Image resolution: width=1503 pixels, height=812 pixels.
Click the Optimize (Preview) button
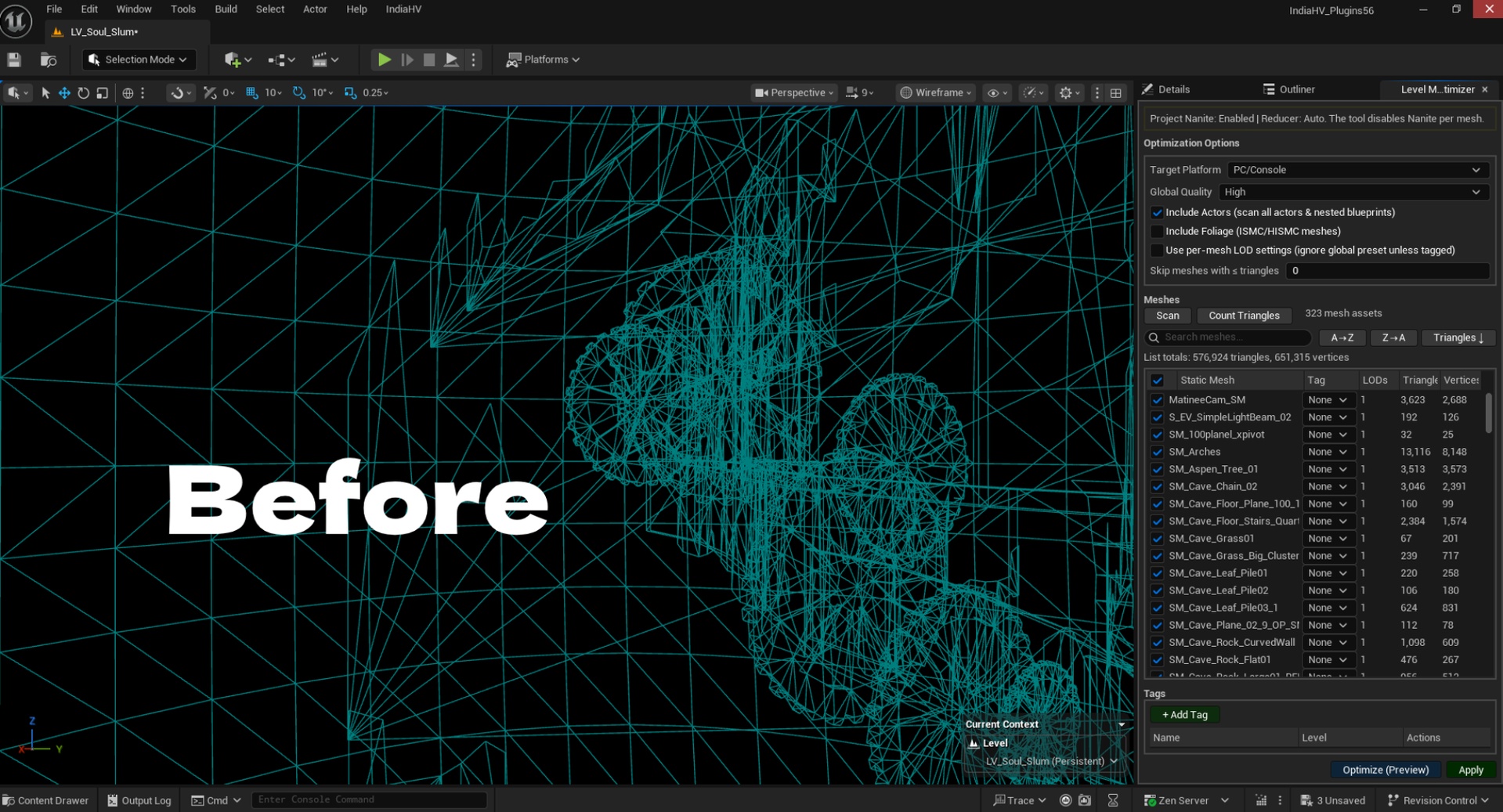click(x=1385, y=770)
